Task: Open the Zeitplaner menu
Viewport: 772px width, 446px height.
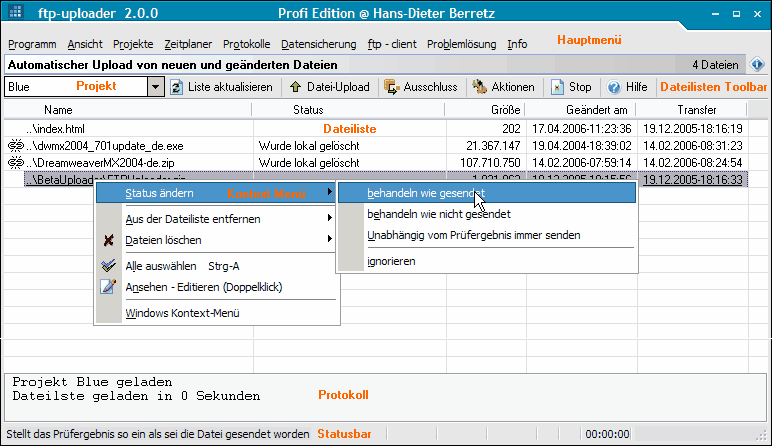Action: pyautogui.click(x=187, y=44)
